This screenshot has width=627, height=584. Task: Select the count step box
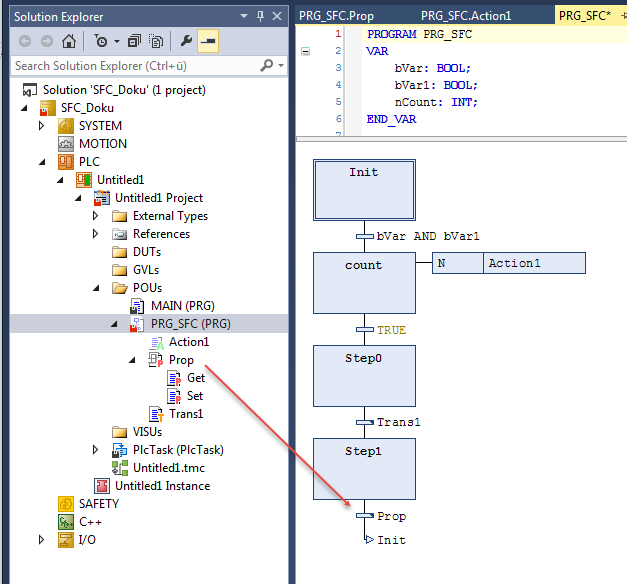tap(364, 283)
